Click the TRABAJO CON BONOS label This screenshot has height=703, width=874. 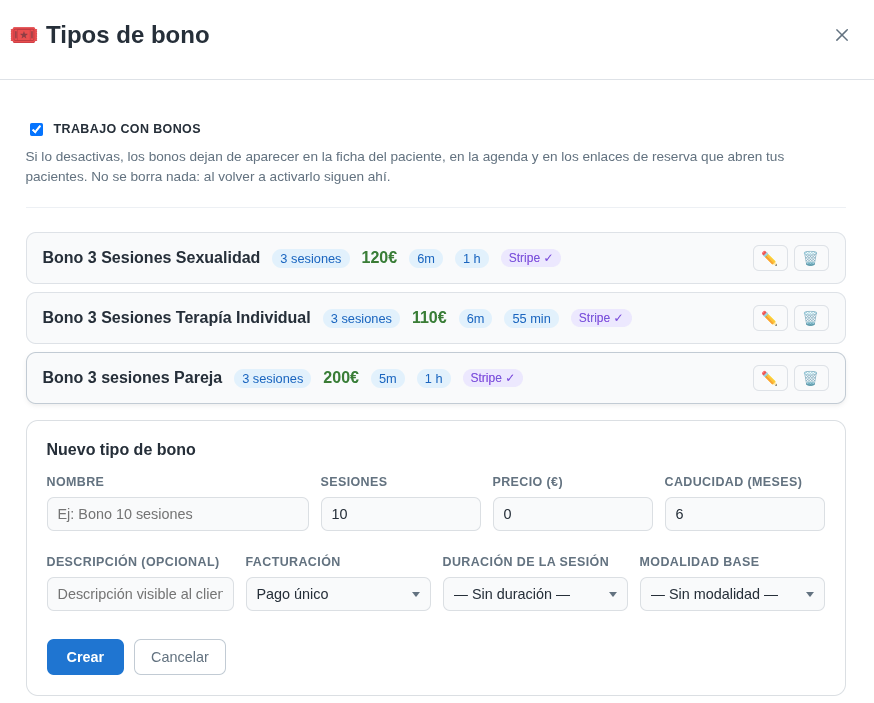pos(127,129)
